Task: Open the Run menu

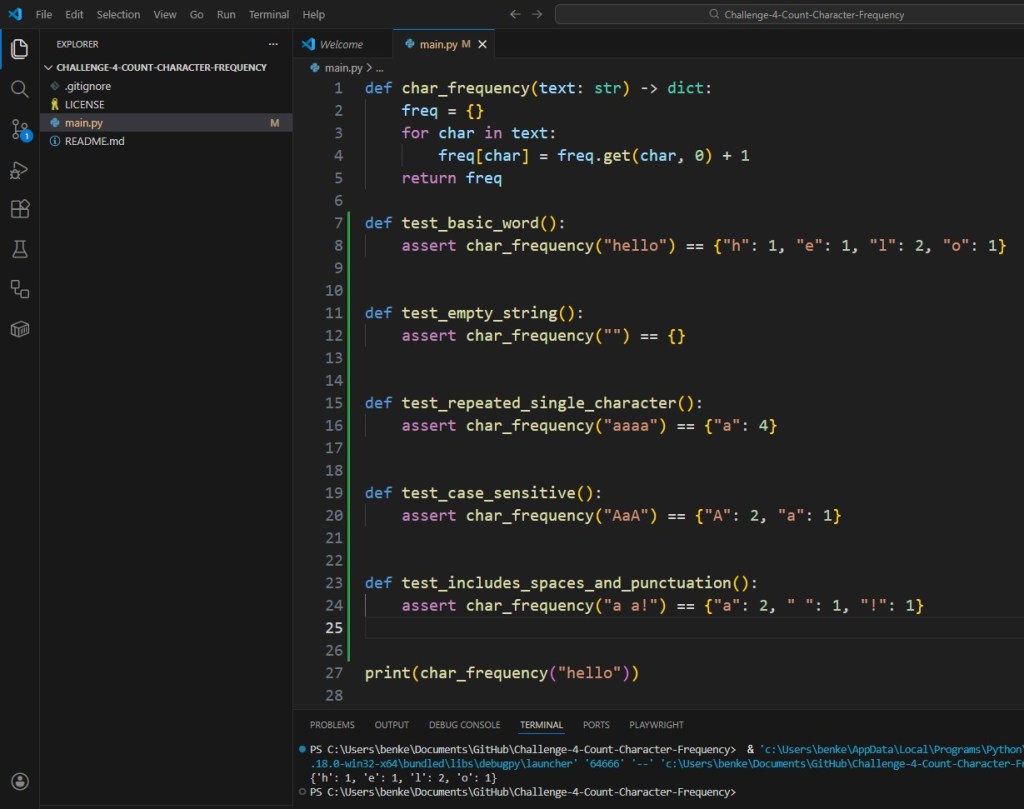Action: (x=225, y=14)
